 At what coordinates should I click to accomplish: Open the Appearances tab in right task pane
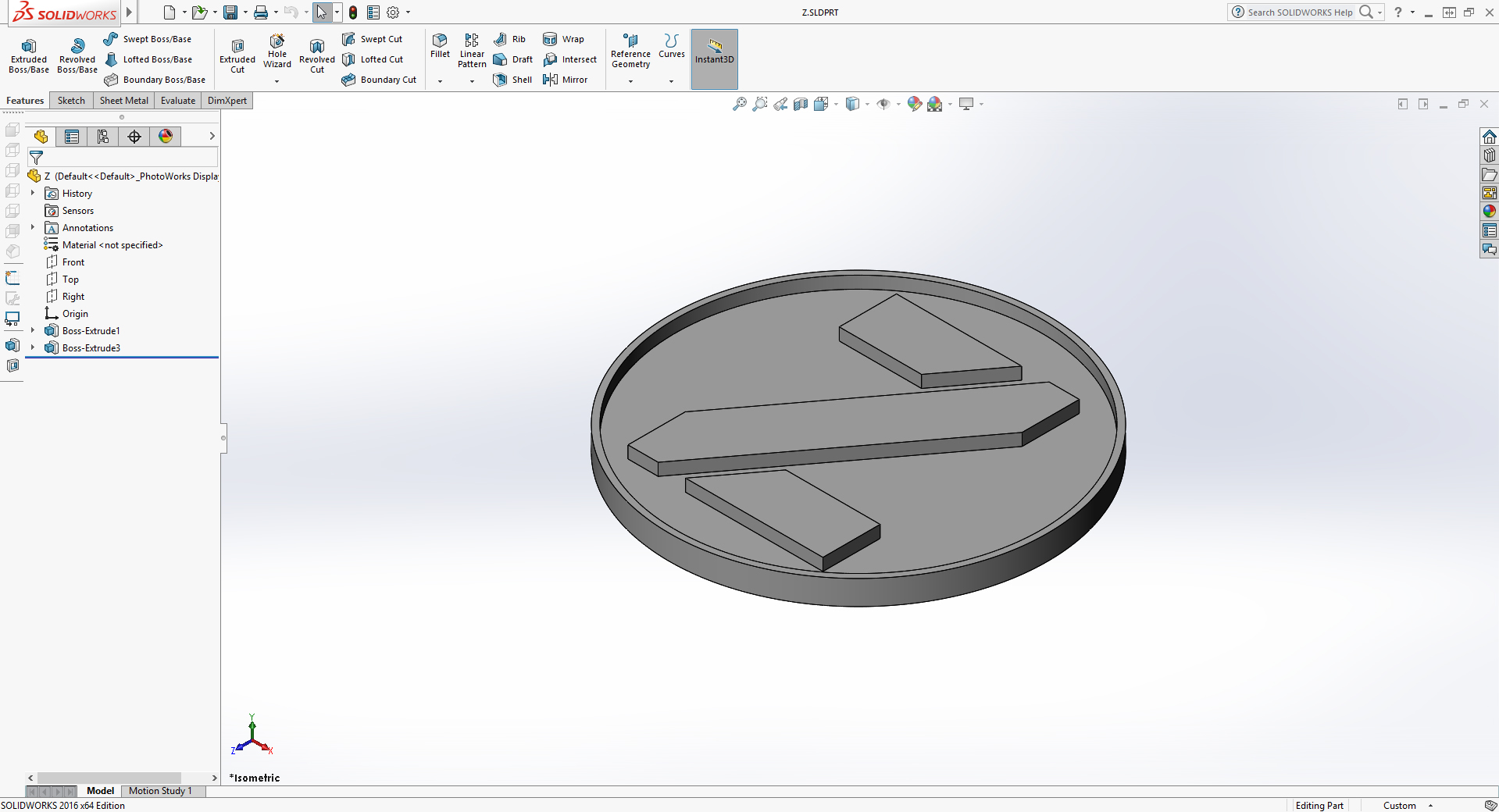click(1489, 212)
